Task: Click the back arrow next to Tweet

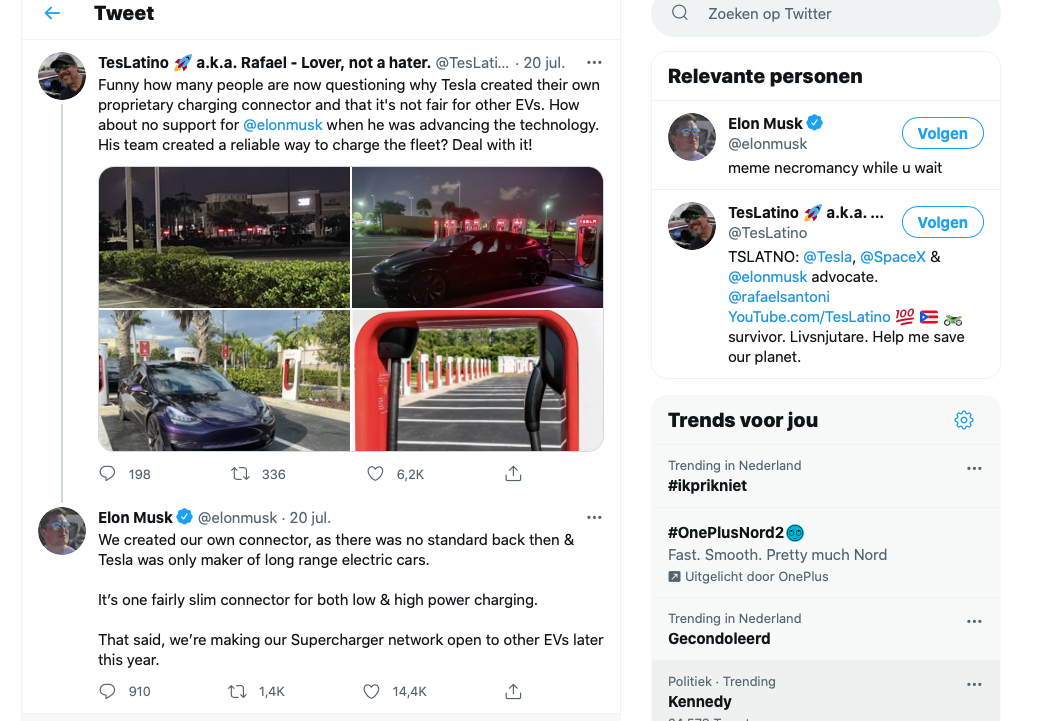Action: [52, 14]
